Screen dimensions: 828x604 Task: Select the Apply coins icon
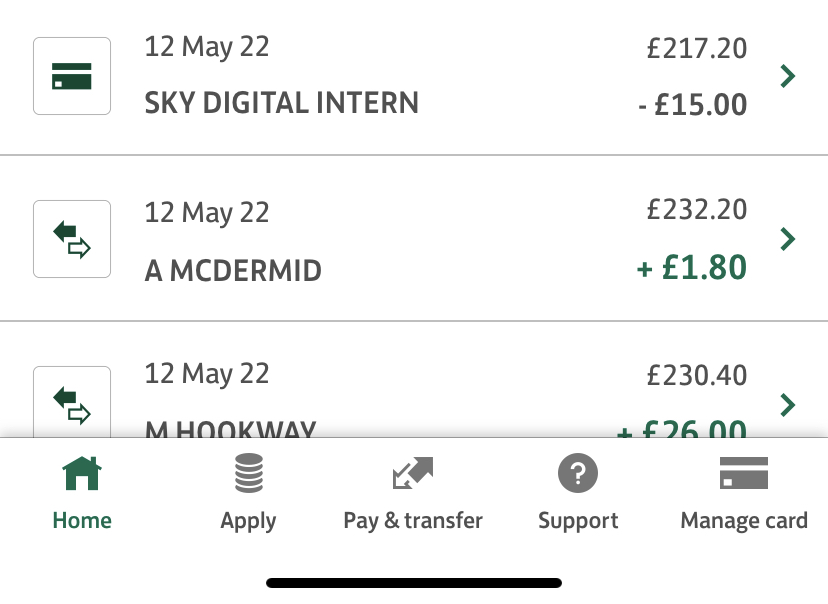tap(248, 472)
